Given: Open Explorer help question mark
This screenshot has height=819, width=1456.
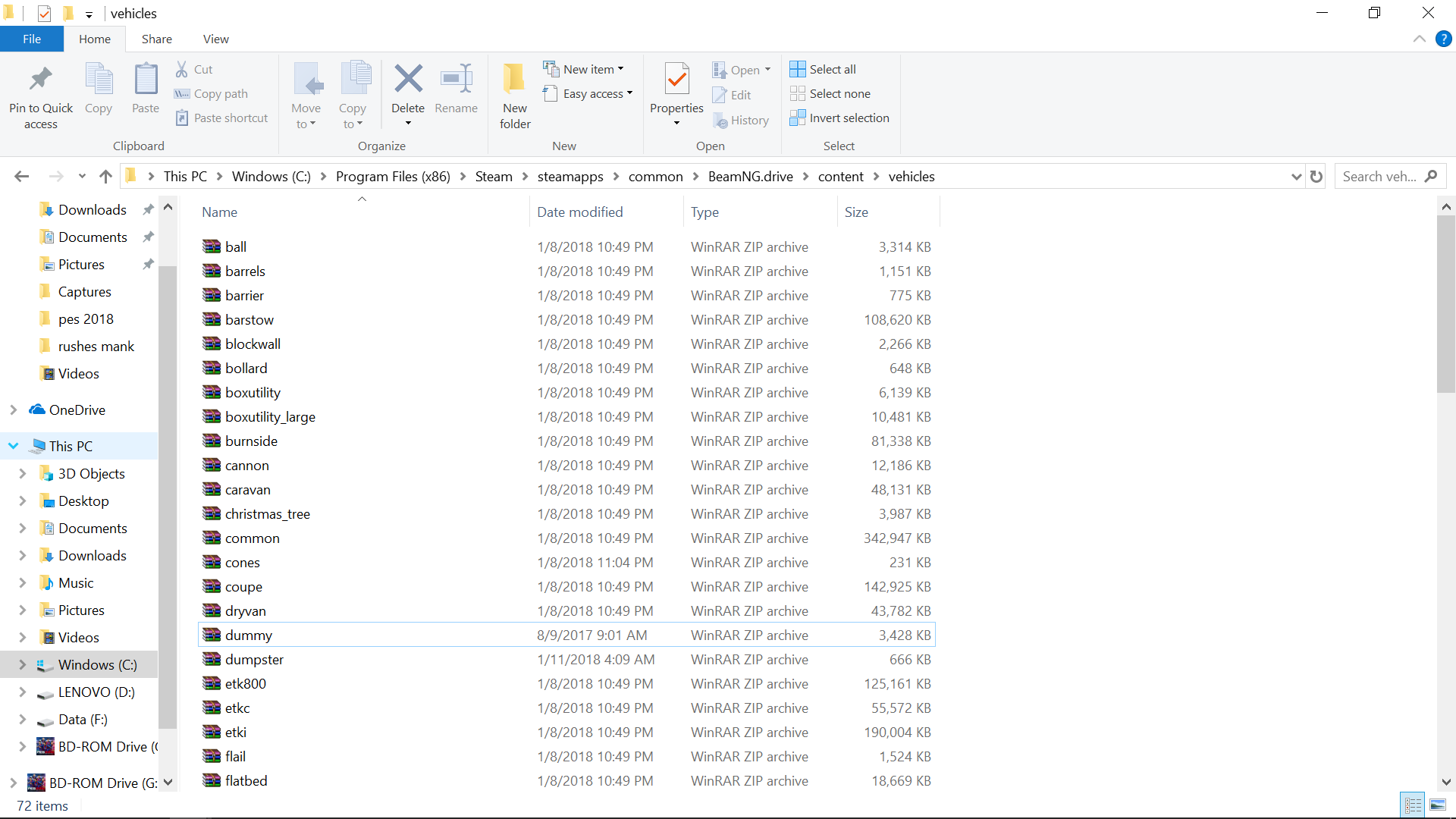Looking at the screenshot, I should click(x=1444, y=39).
